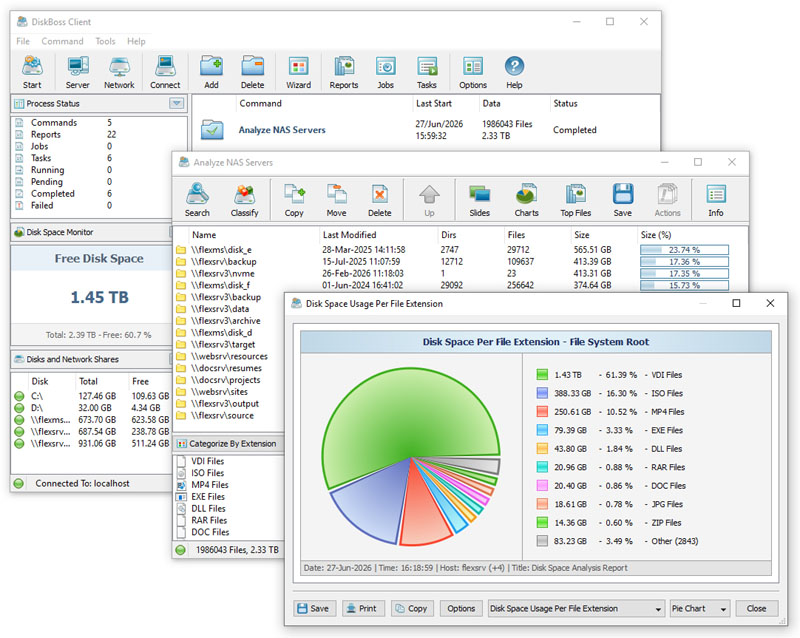Click the Info toolbar icon
800x638 pixels.
click(x=716, y=200)
